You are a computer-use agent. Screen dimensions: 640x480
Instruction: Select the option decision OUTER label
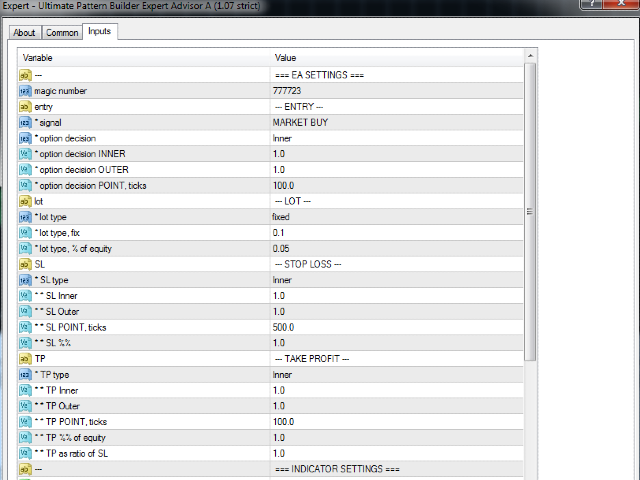(x=82, y=170)
